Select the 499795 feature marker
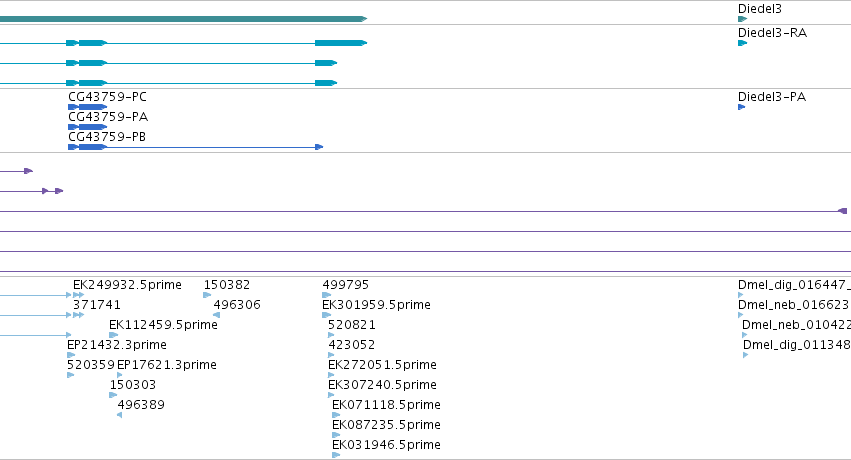The image size is (851, 460). click(x=326, y=295)
